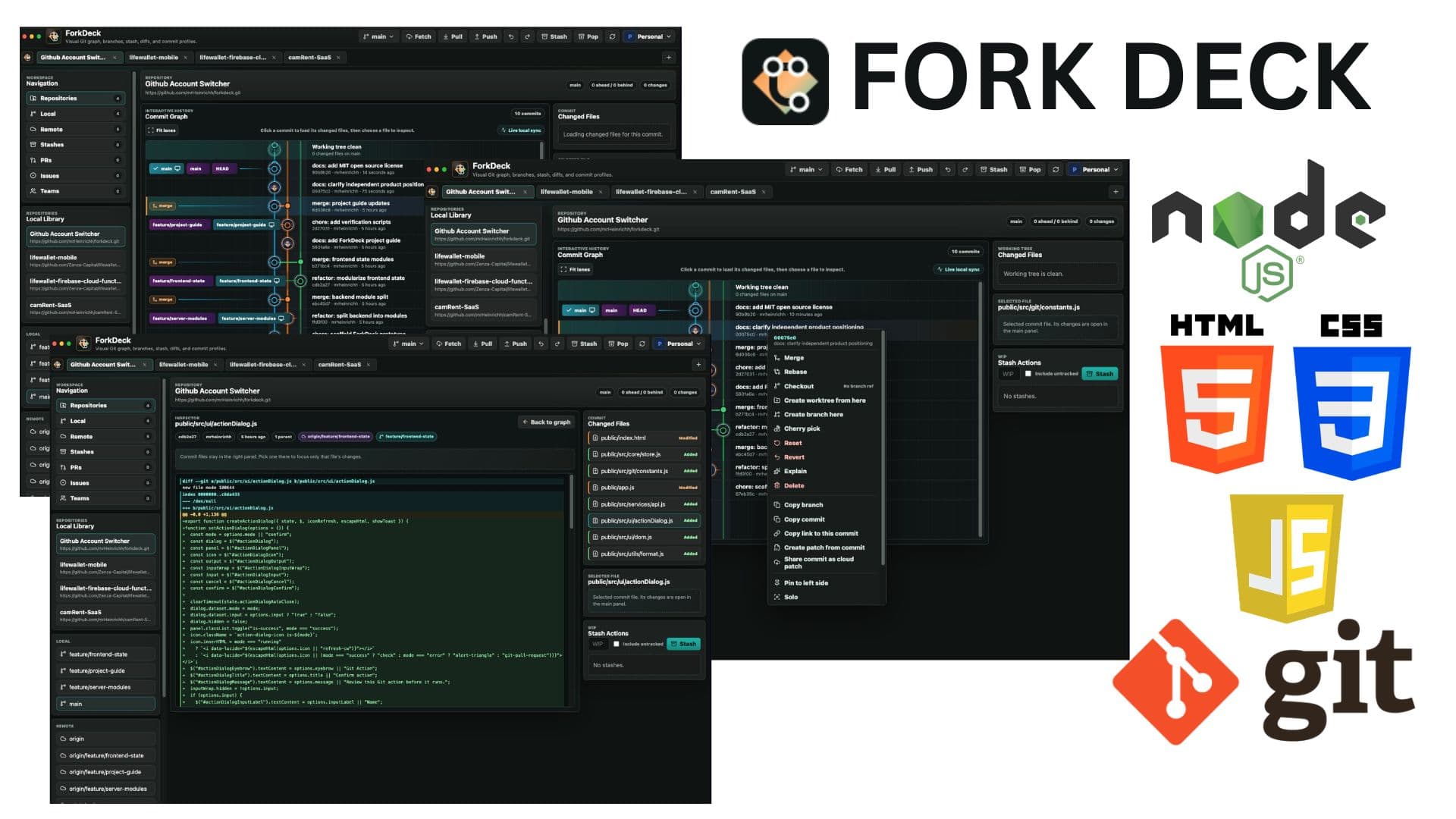Click diff viewer scrollbar in front bottom-left window
1456x819 pixels.
coord(572,502)
